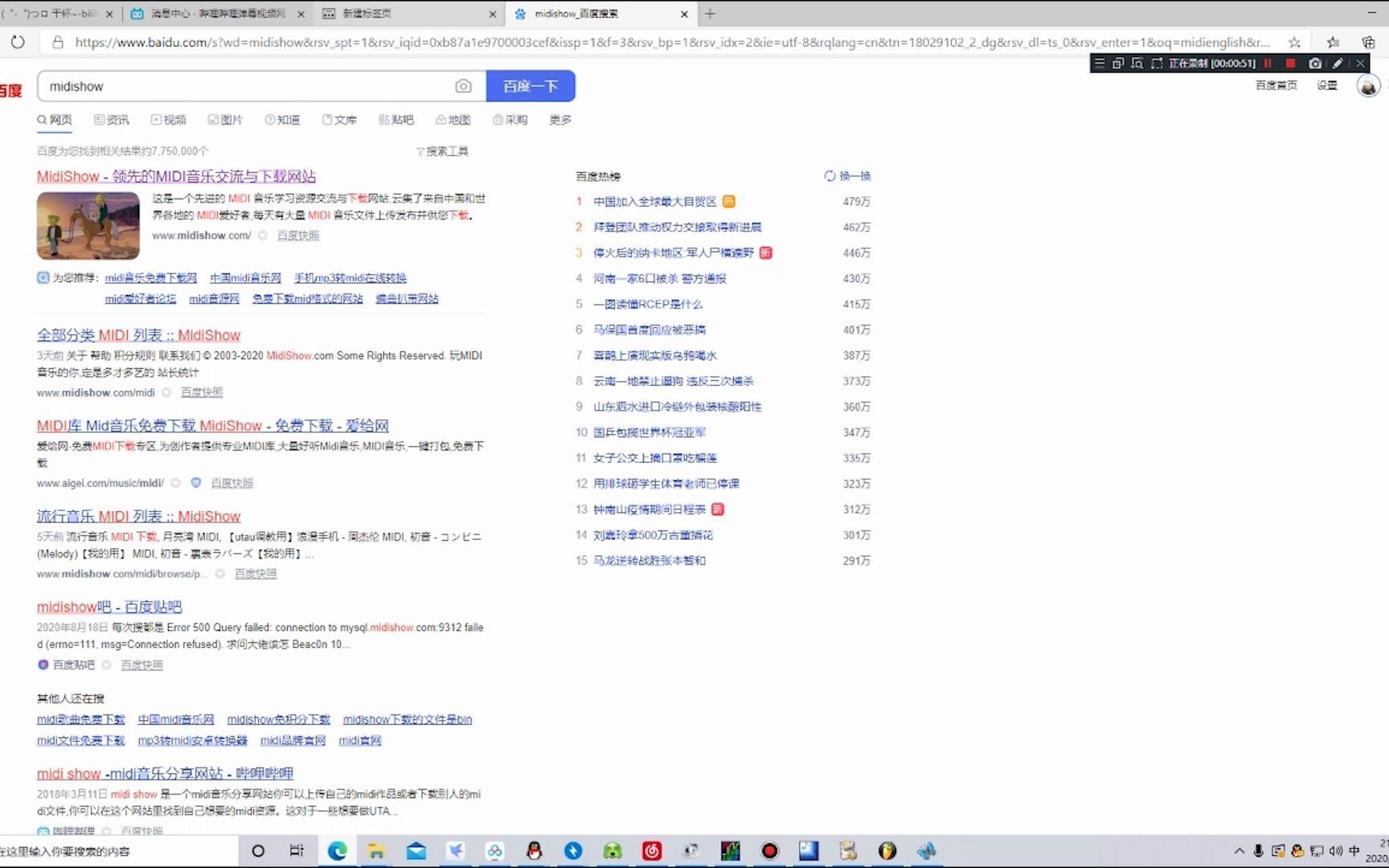Open File Explorer folder on taskbar
Image resolution: width=1389 pixels, height=868 pixels.
pyautogui.click(x=376, y=851)
